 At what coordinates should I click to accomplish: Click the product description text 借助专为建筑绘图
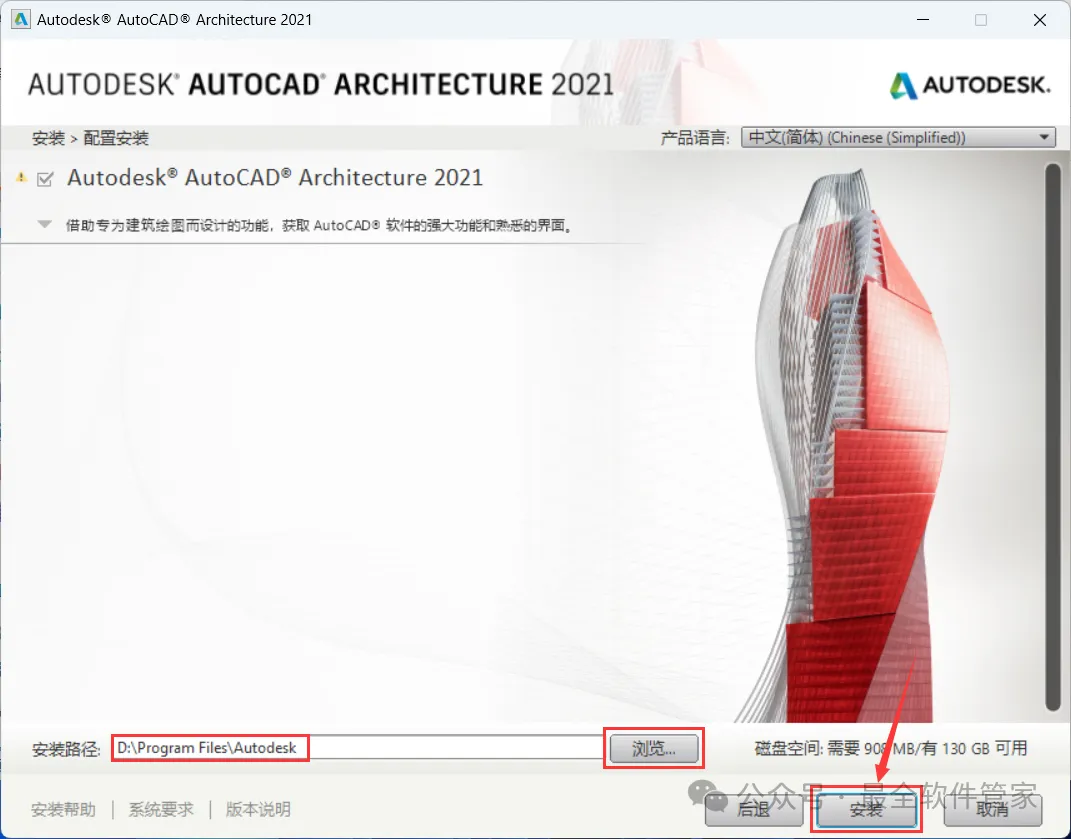319,225
